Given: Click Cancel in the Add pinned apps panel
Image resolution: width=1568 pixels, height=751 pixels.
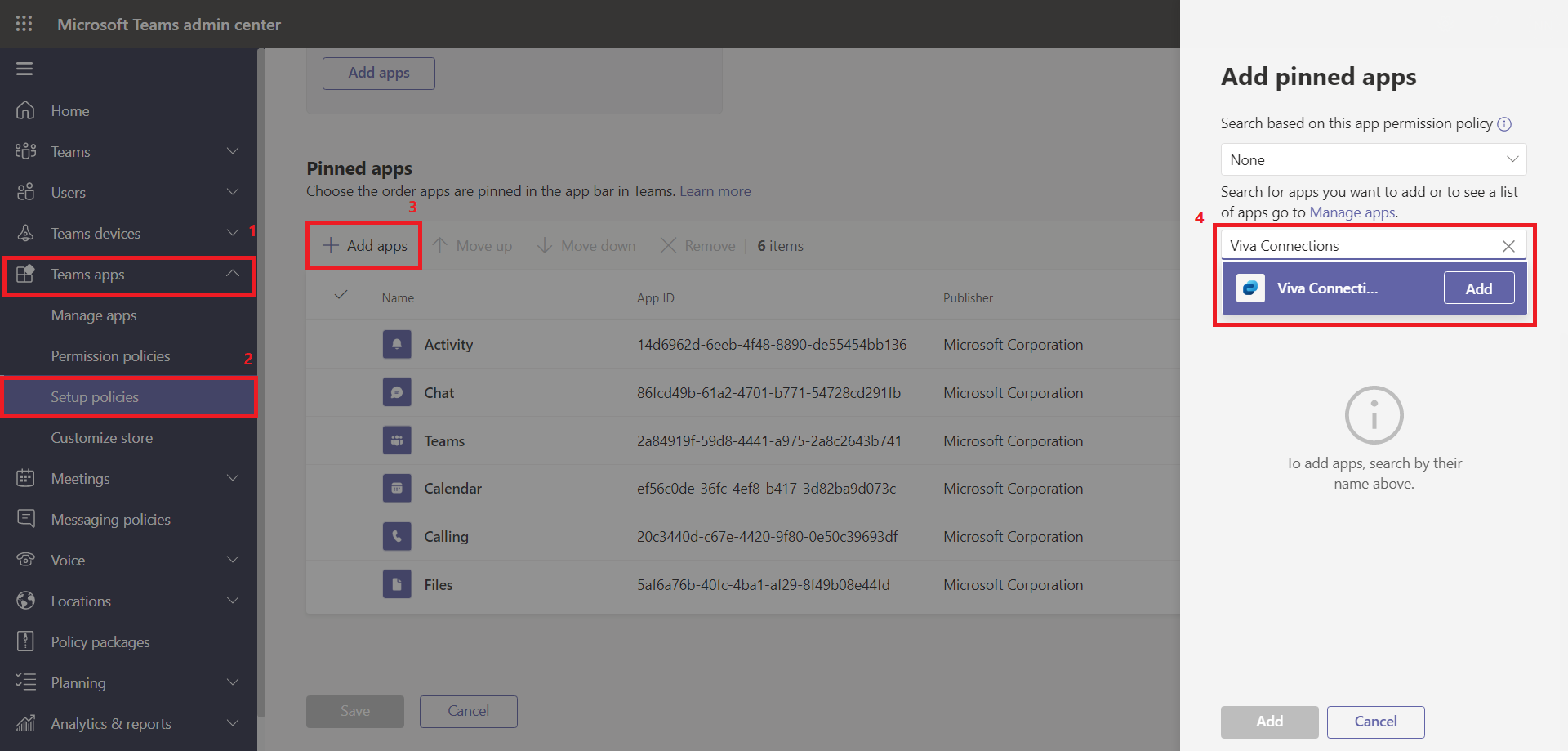Looking at the screenshot, I should tap(1375, 722).
